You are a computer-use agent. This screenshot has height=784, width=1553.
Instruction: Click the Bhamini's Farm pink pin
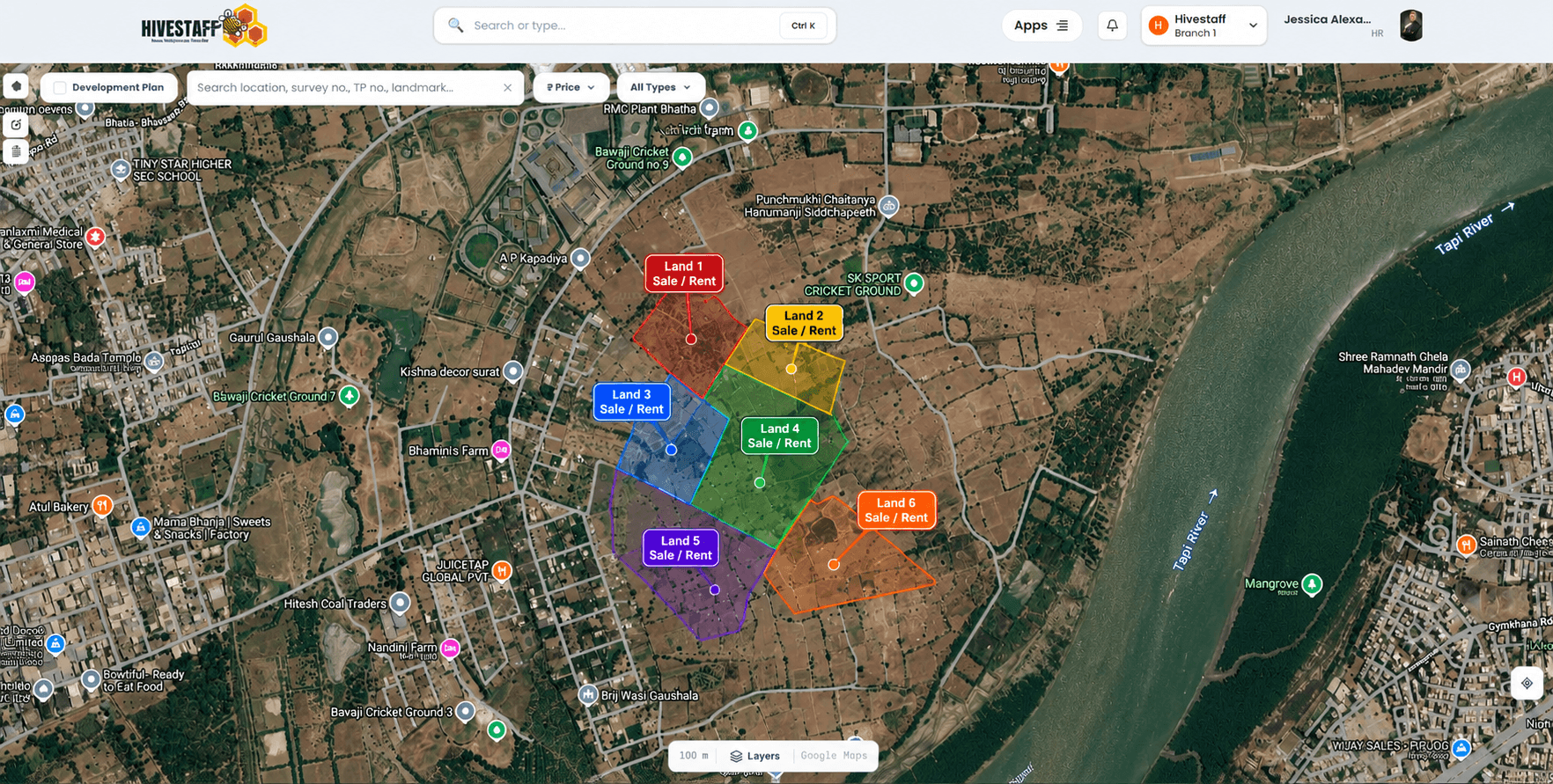[501, 450]
